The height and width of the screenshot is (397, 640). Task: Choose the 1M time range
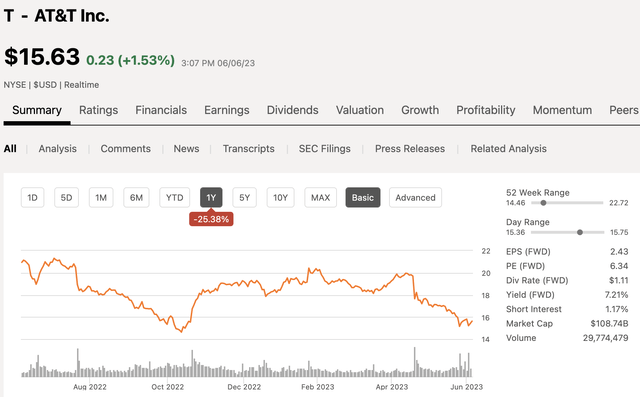pyautogui.click(x=101, y=197)
